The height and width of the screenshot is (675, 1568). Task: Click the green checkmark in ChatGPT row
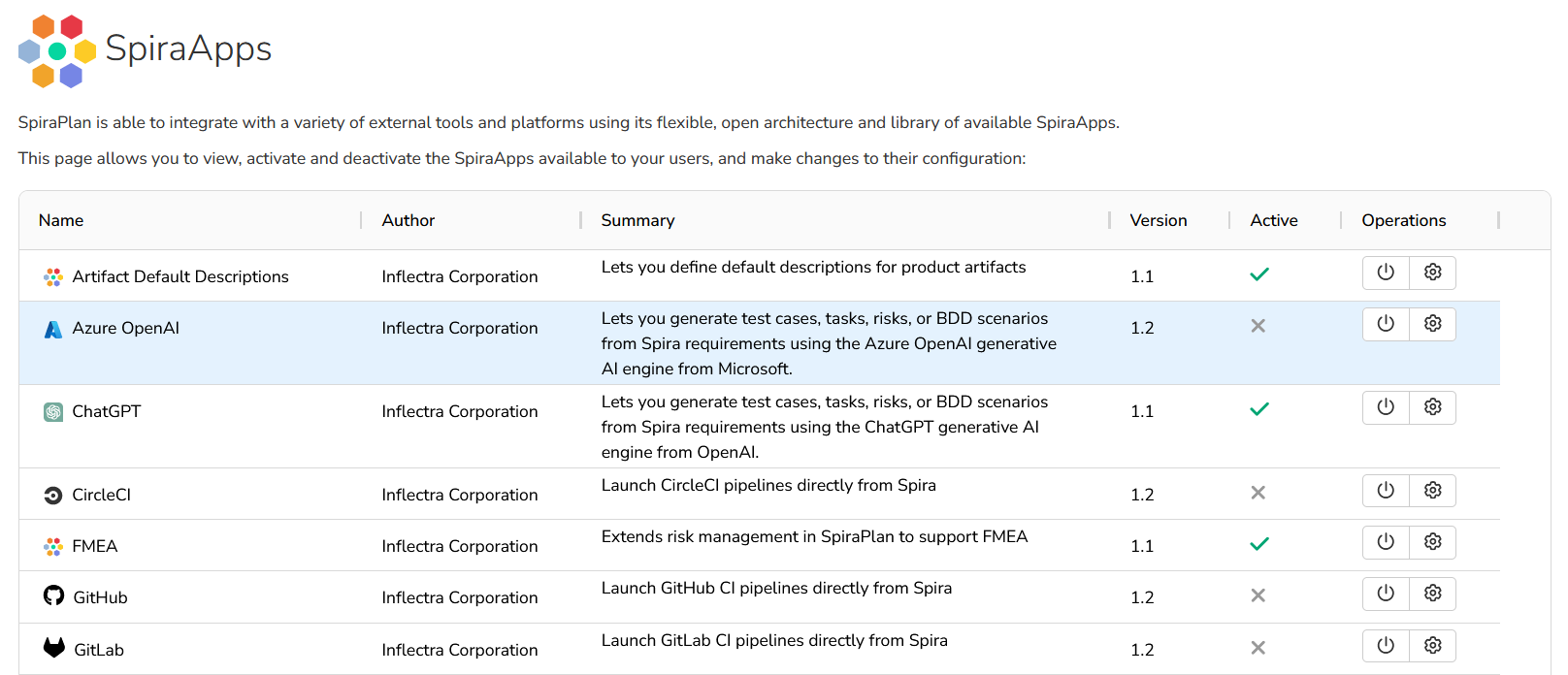pos(1258,409)
